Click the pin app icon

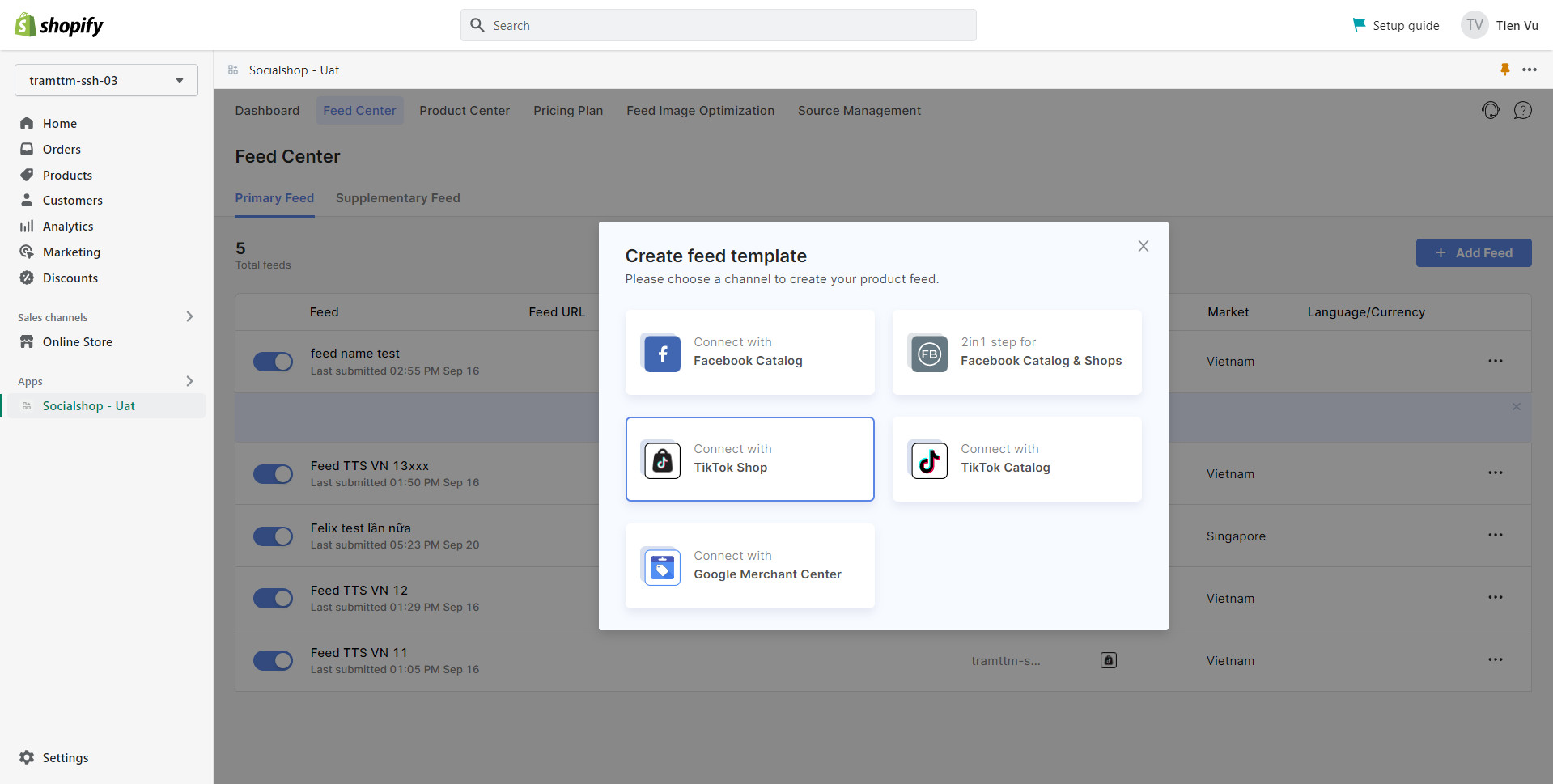coord(1504,70)
